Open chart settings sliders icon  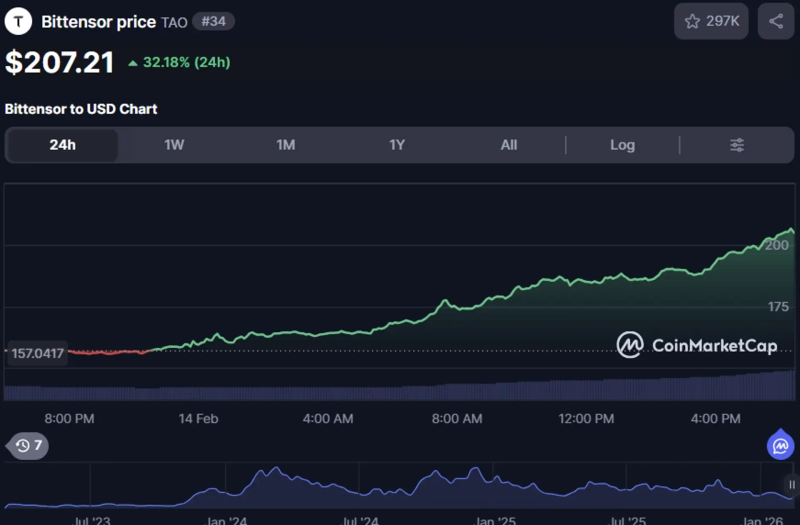[x=737, y=145]
